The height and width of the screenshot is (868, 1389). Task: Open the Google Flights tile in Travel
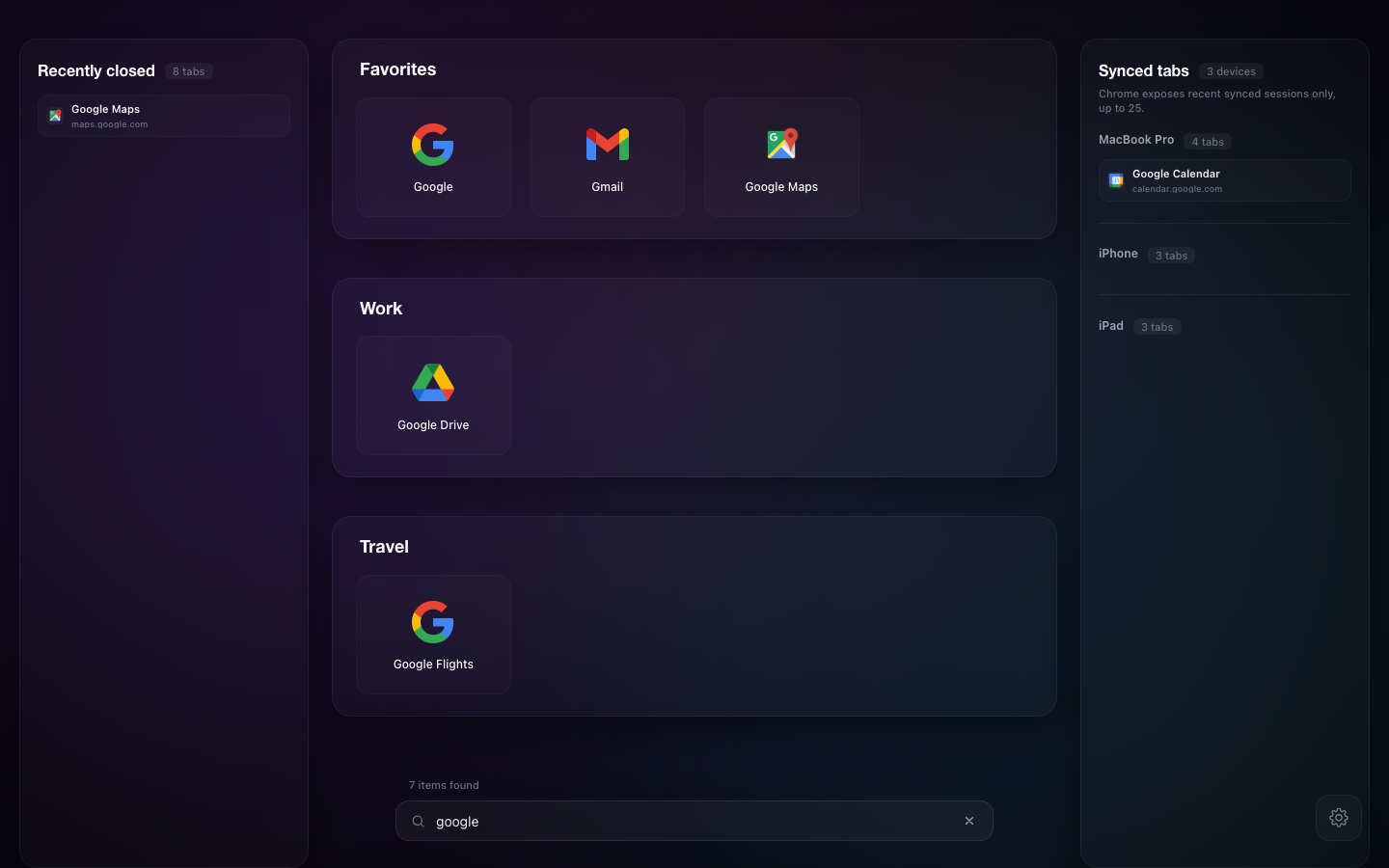click(433, 635)
